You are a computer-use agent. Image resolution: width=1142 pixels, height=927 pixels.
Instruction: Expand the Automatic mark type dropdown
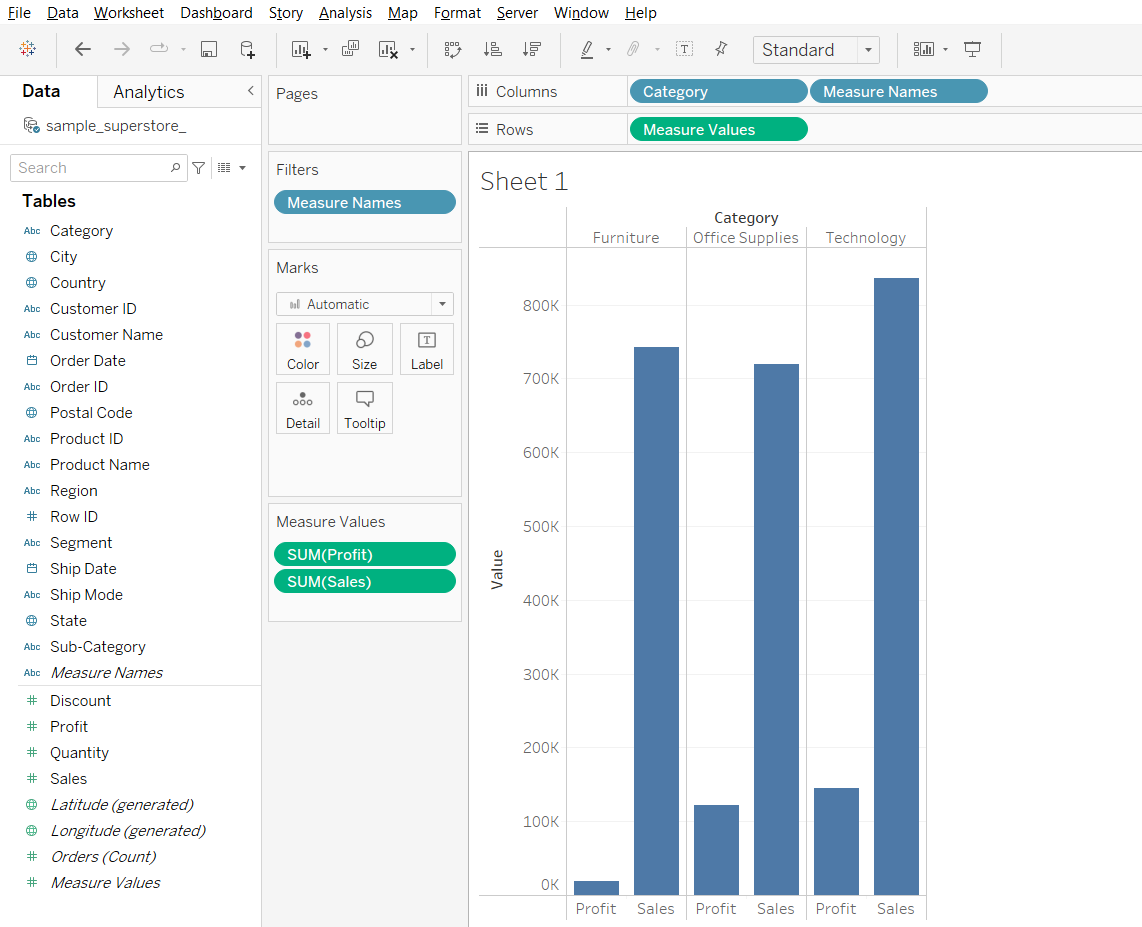[442, 304]
